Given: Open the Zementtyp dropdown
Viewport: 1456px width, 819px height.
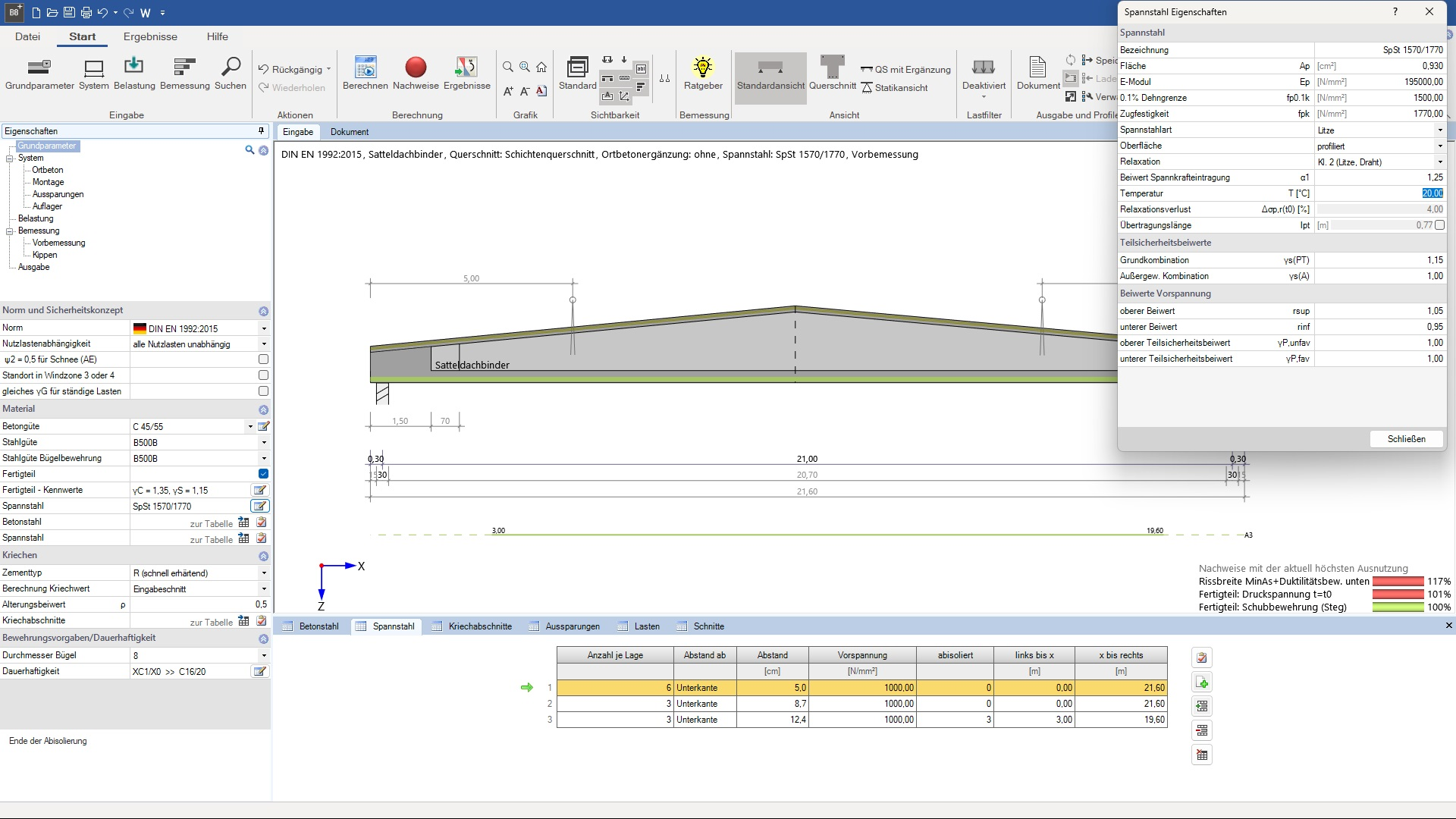Looking at the screenshot, I should 264,573.
